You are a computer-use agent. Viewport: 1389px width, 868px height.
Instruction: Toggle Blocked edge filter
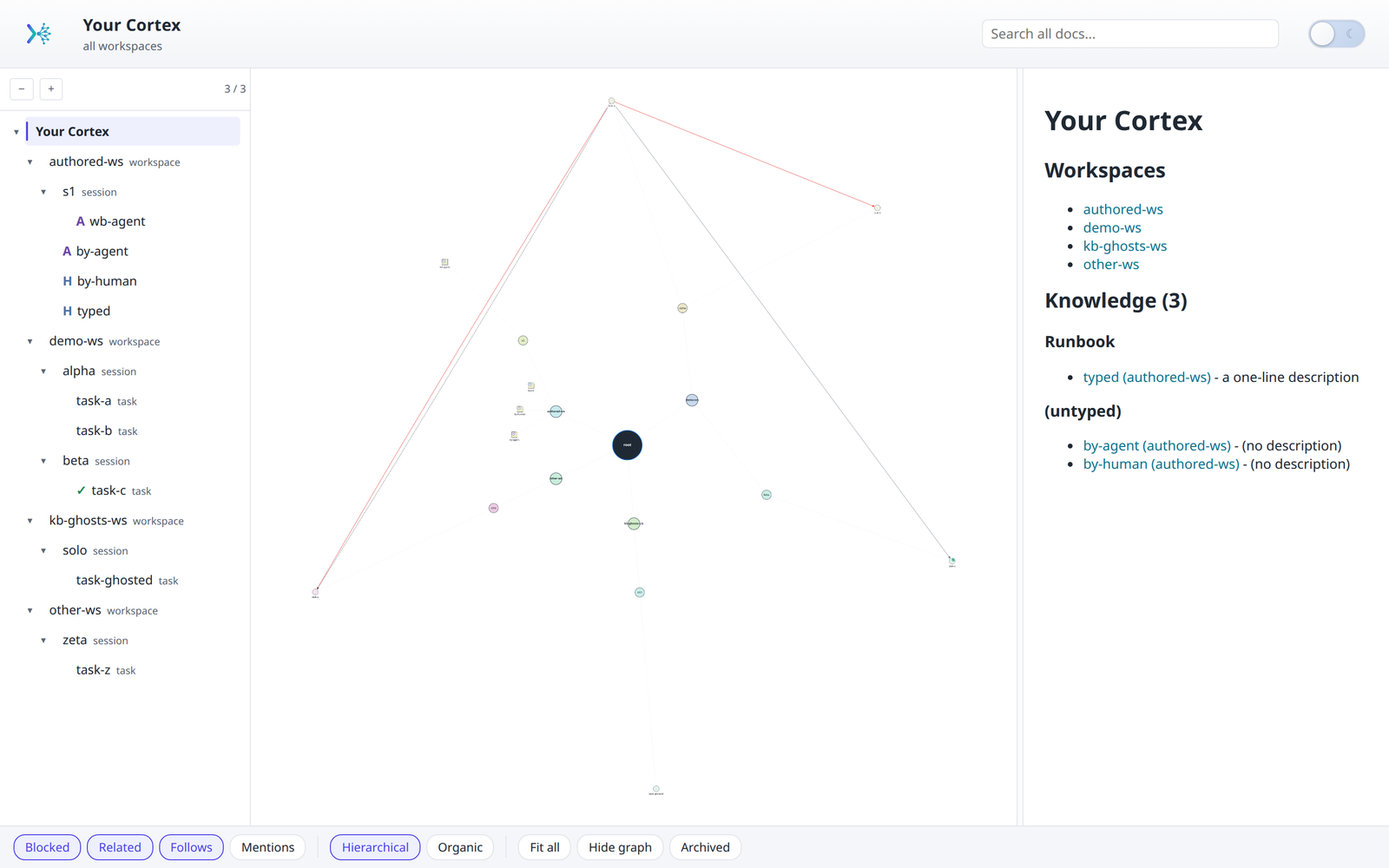[x=47, y=847]
